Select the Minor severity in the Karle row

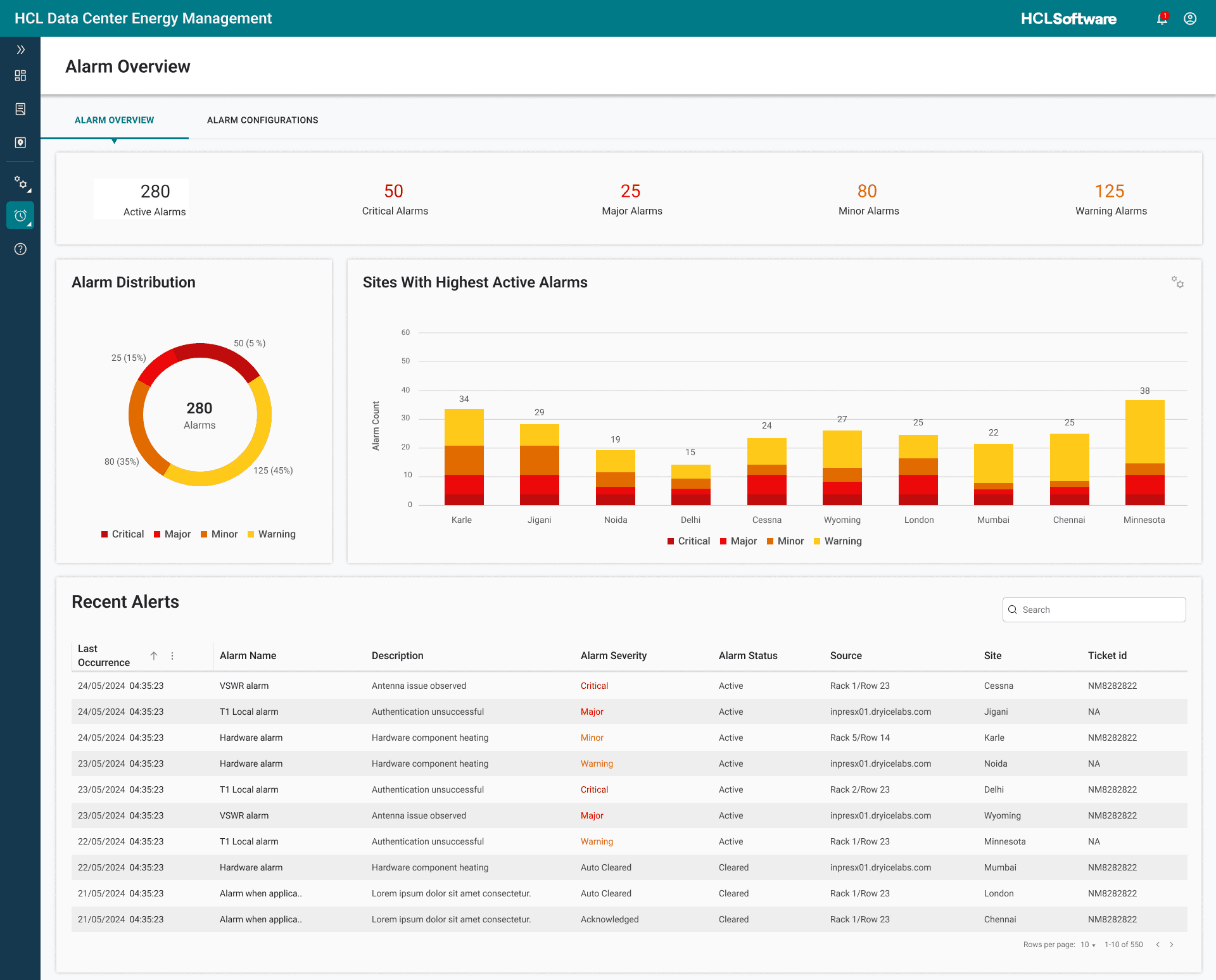[x=592, y=738]
